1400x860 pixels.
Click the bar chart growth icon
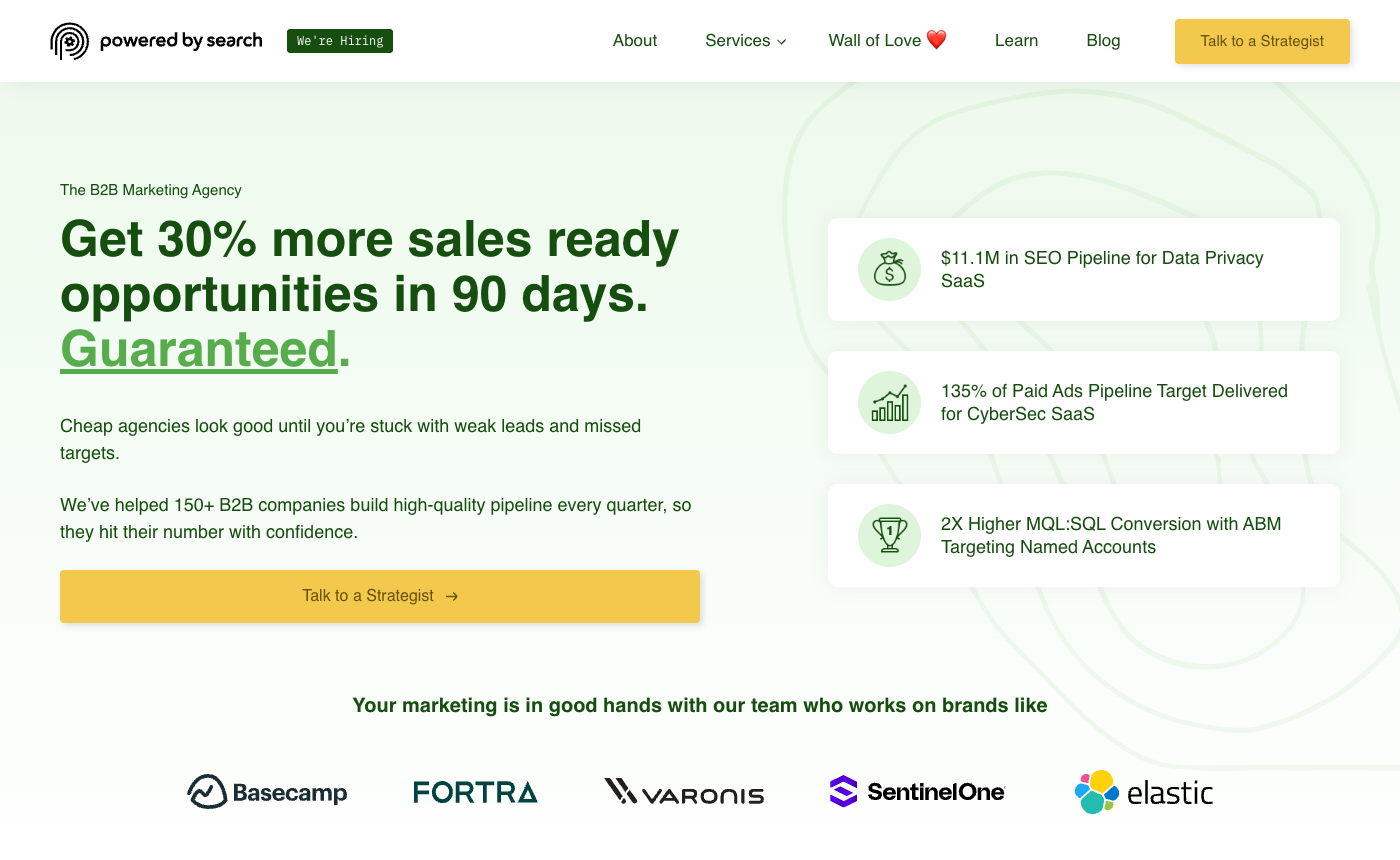[x=889, y=402]
